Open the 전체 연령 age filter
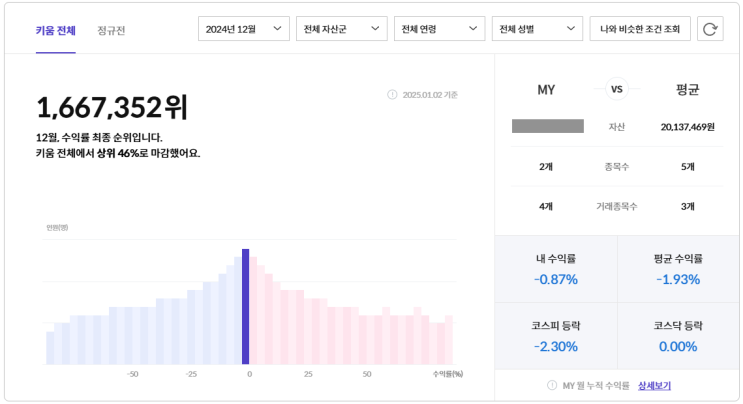This screenshot has width=743, height=404. (x=440, y=29)
